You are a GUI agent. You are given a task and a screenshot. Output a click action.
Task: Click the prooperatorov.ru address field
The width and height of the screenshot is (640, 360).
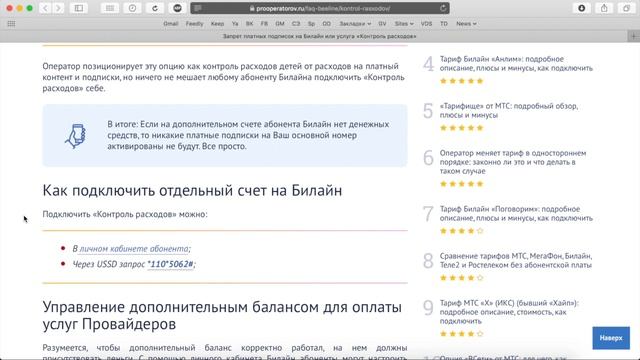320,8
